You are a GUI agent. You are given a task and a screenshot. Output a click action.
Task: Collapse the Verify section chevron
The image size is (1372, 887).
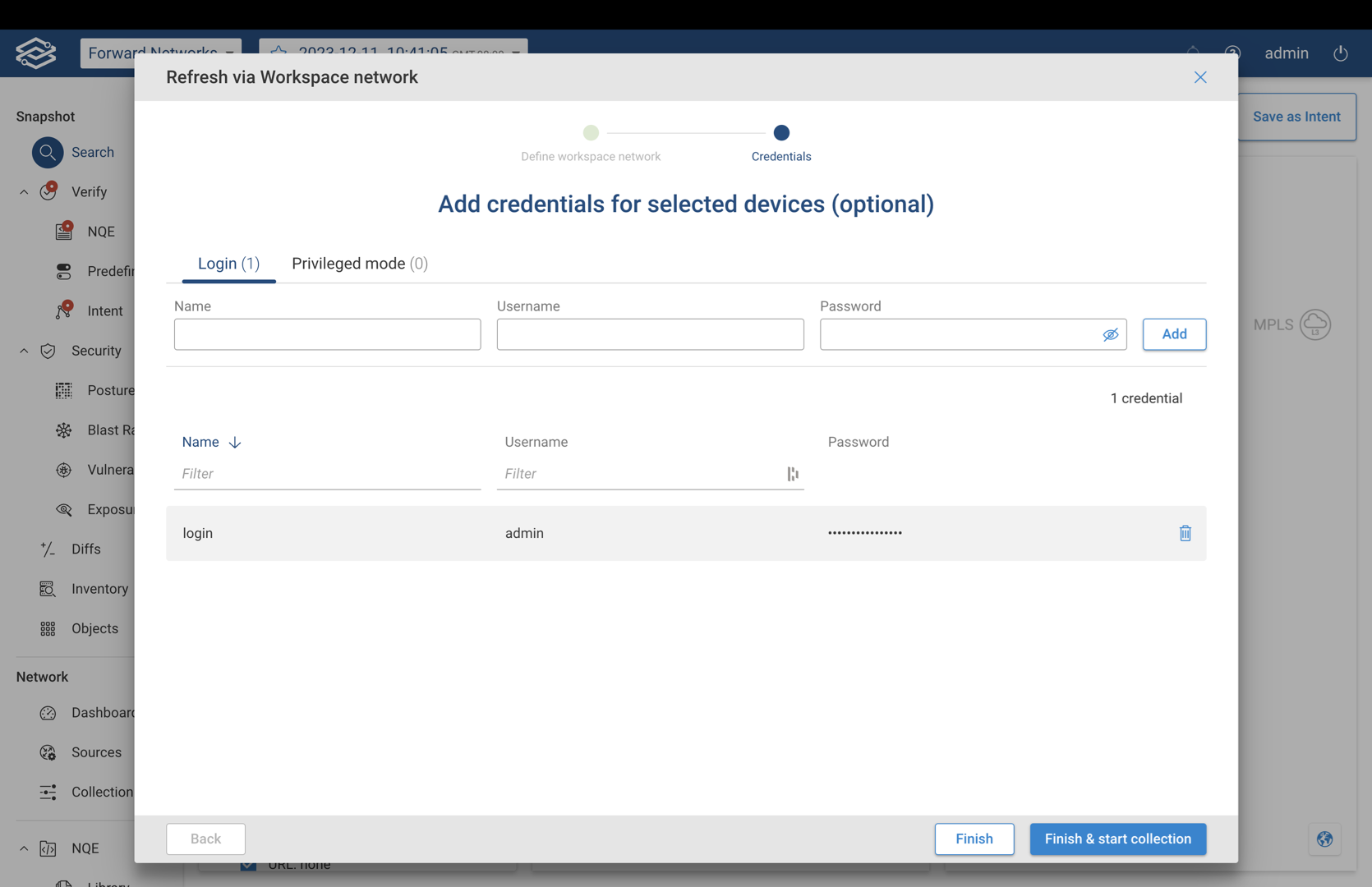click(x=24, y=192)
